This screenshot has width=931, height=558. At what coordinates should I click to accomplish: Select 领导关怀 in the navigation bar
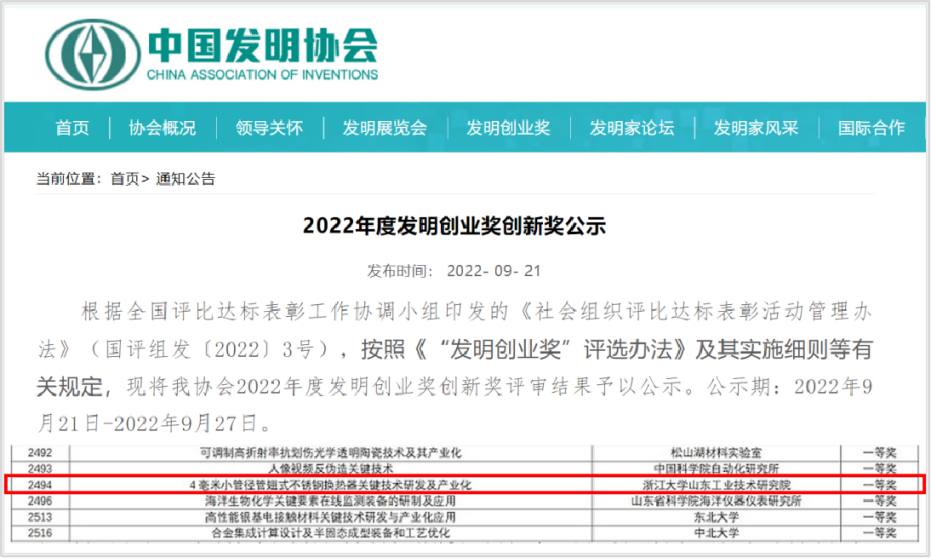pos(269,128)
